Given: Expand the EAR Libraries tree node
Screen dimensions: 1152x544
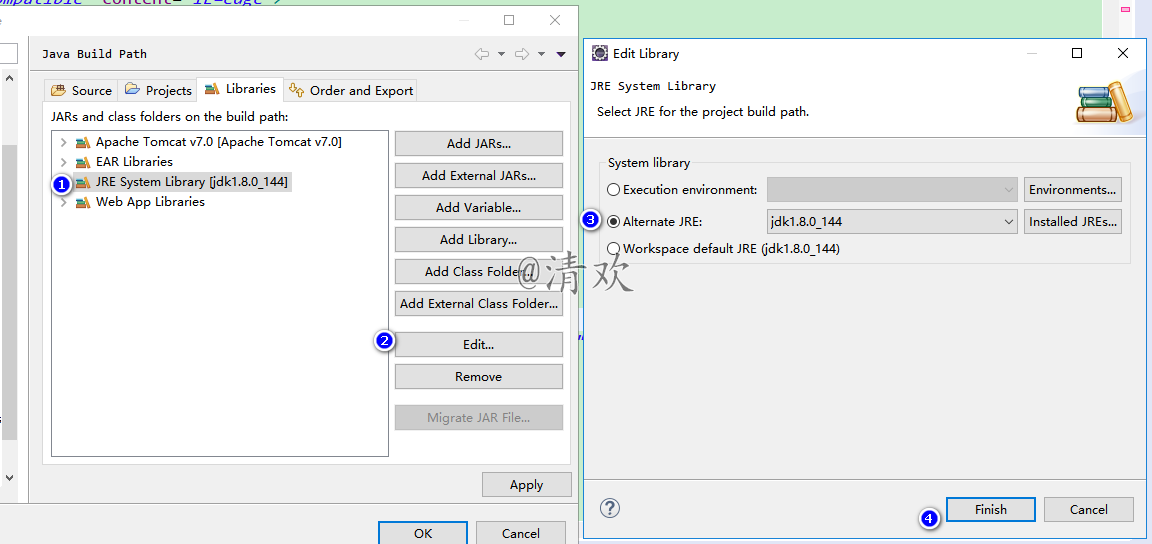Looking at the screenshot, I should click(64, 162).
